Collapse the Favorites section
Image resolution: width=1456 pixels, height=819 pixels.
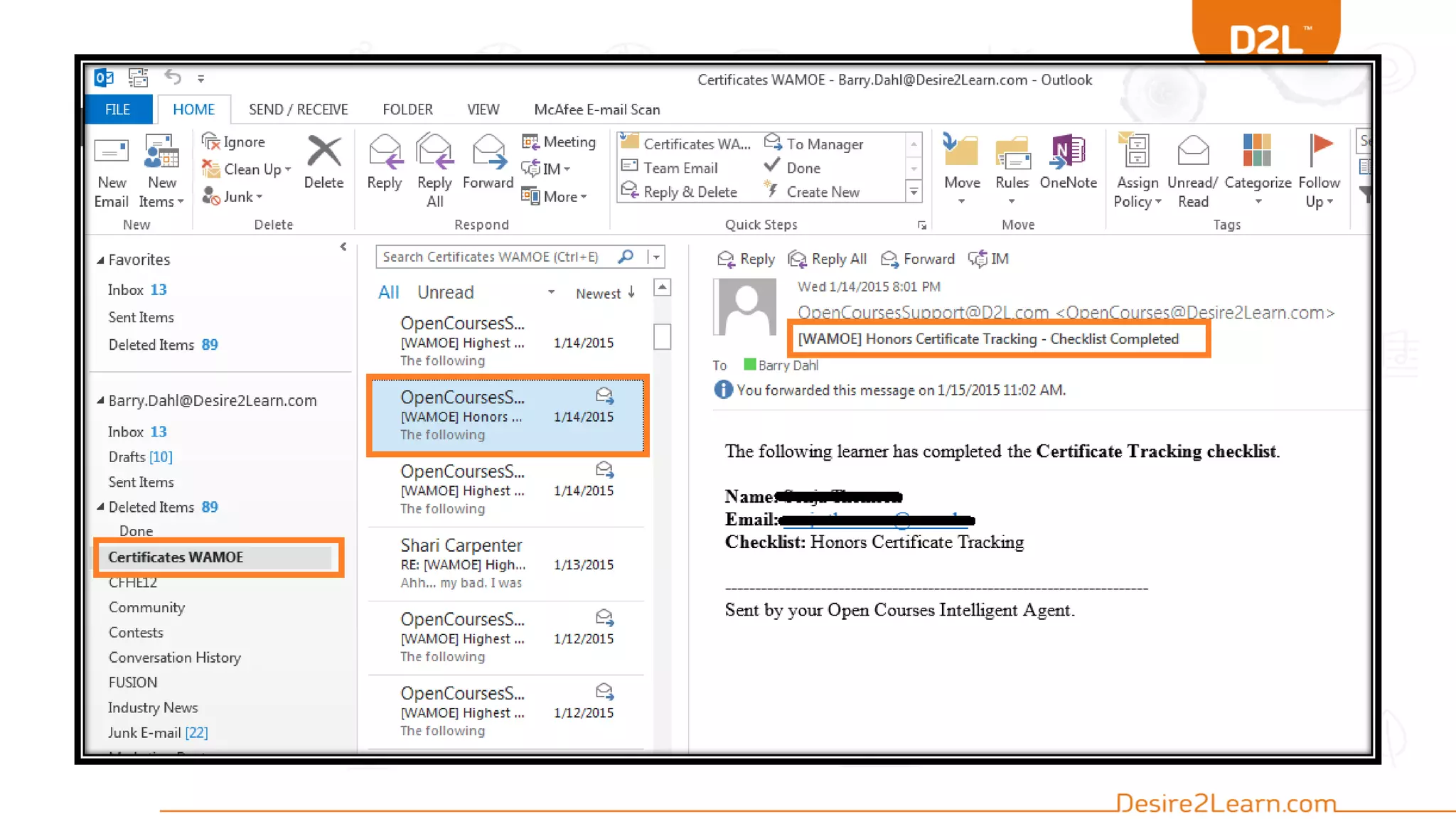point(100,260)
